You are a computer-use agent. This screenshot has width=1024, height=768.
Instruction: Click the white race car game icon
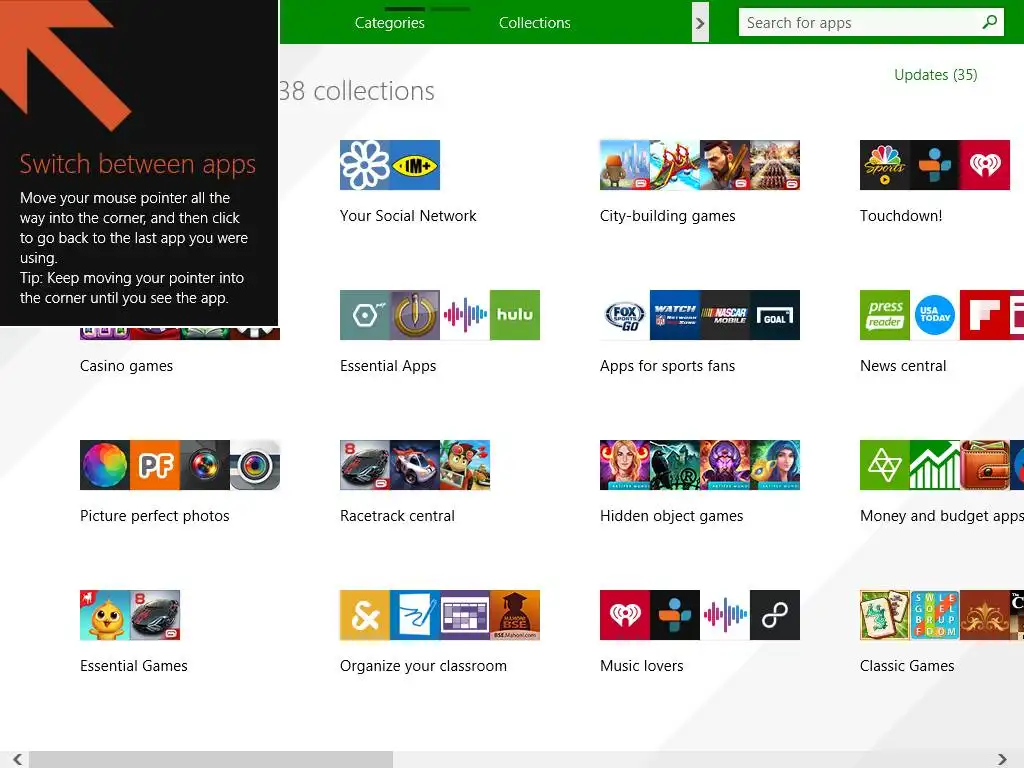415,465
